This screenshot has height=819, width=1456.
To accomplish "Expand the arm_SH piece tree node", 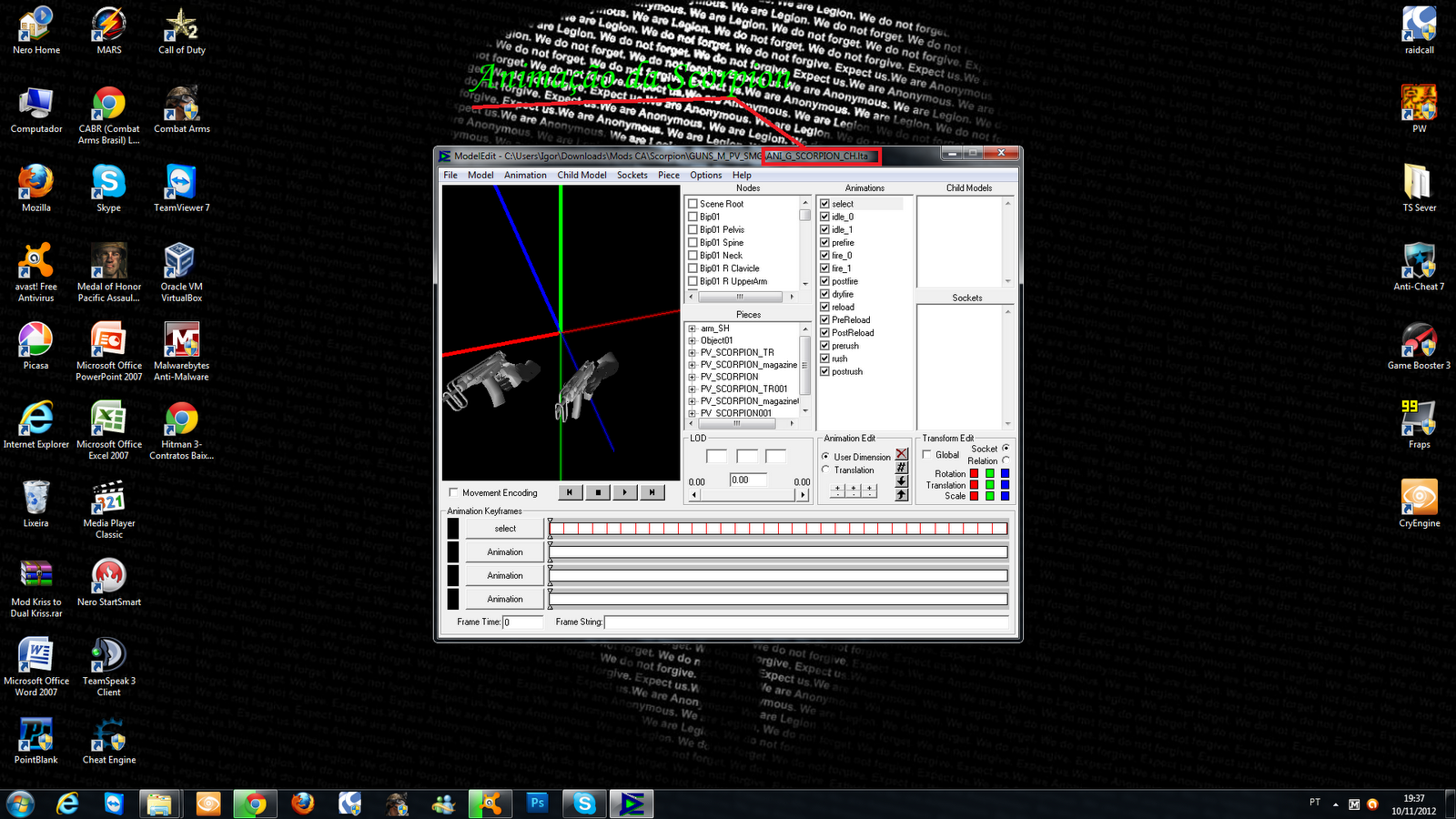I will (693, 329).
